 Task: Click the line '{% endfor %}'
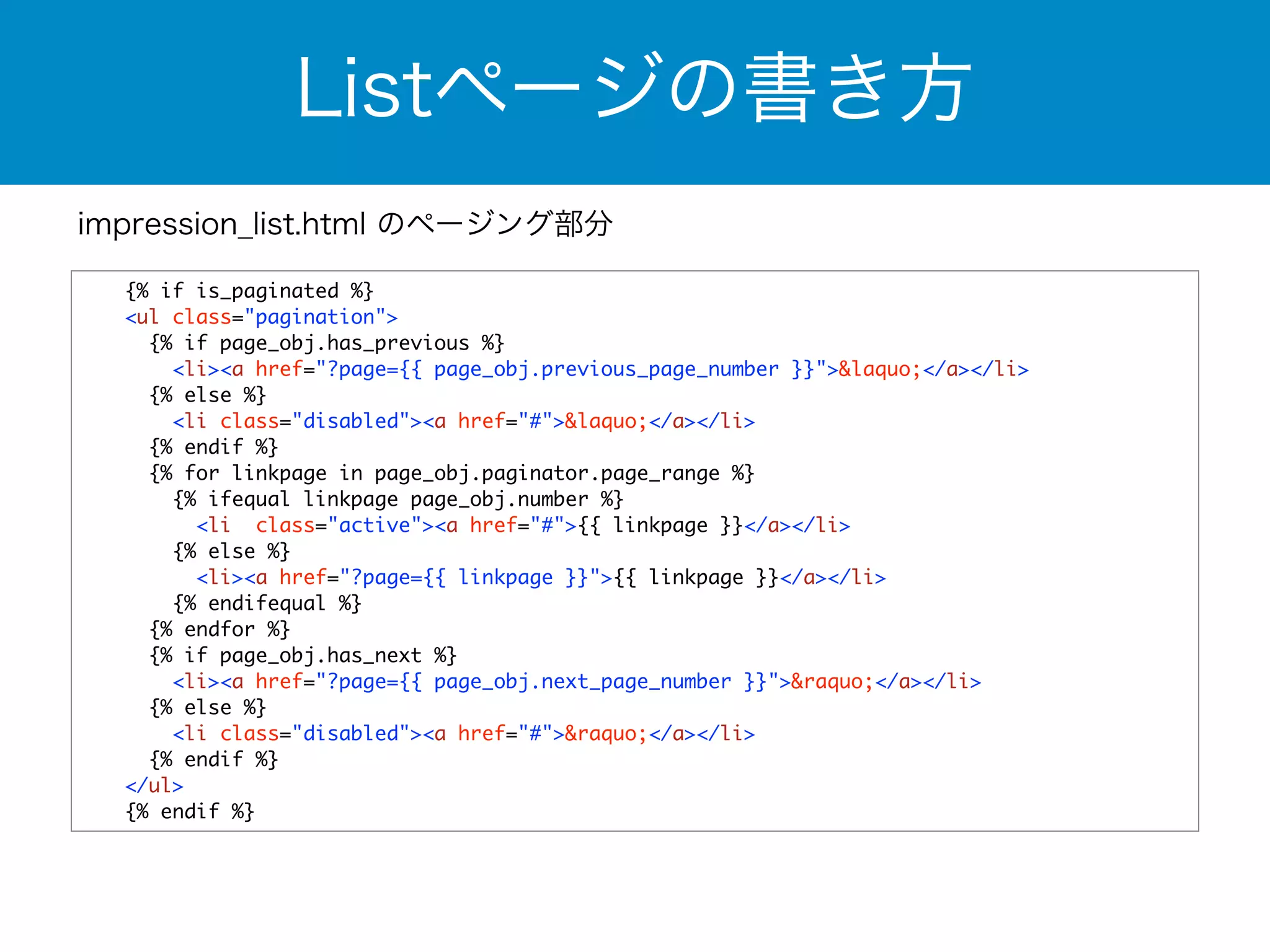click(x=220, y=629)
